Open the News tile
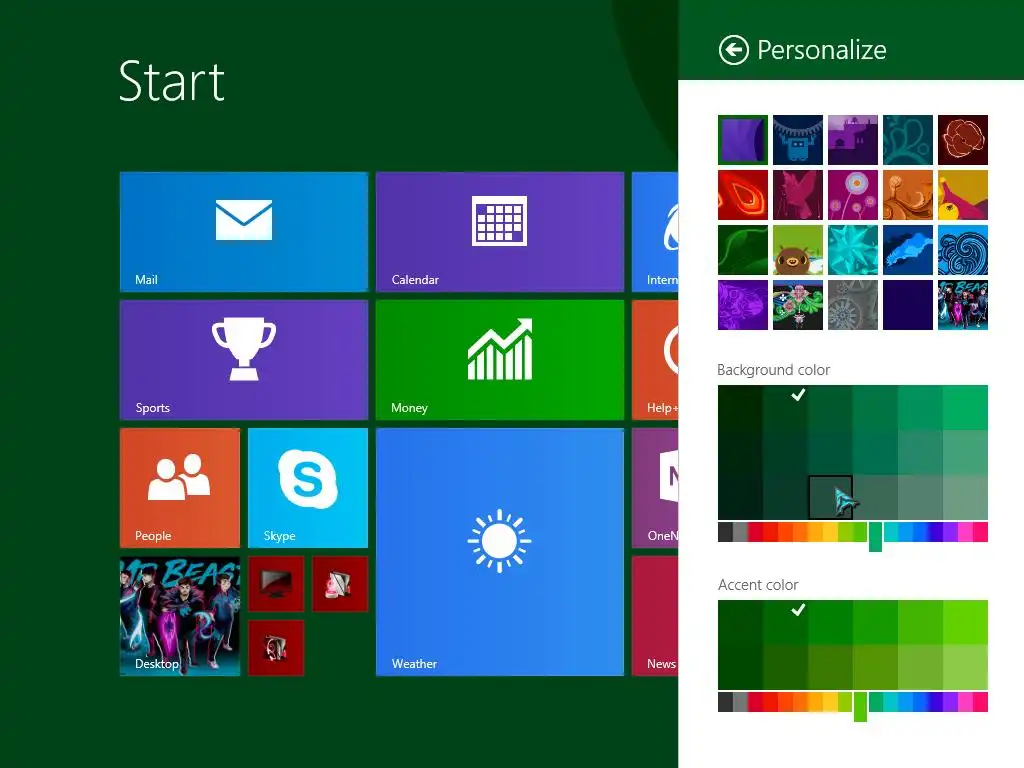The image size is (1024, 768). tap(655, 616)
